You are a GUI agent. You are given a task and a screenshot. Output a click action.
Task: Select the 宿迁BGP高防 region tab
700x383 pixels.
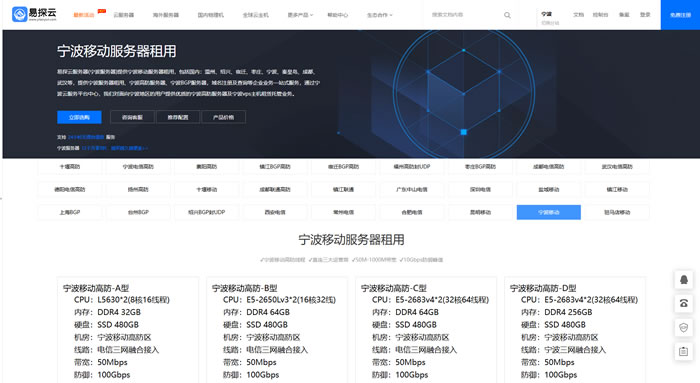click(x=343, y=167)
